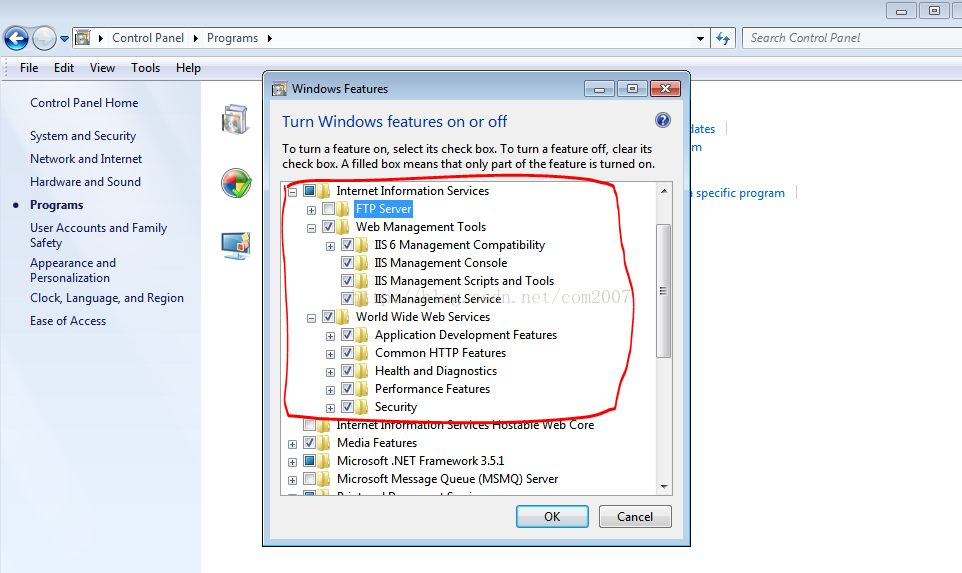Click the Desktop Gadgets category icon
The height and width of the screenshot is (573, 962).
click(x=236, y=245)
